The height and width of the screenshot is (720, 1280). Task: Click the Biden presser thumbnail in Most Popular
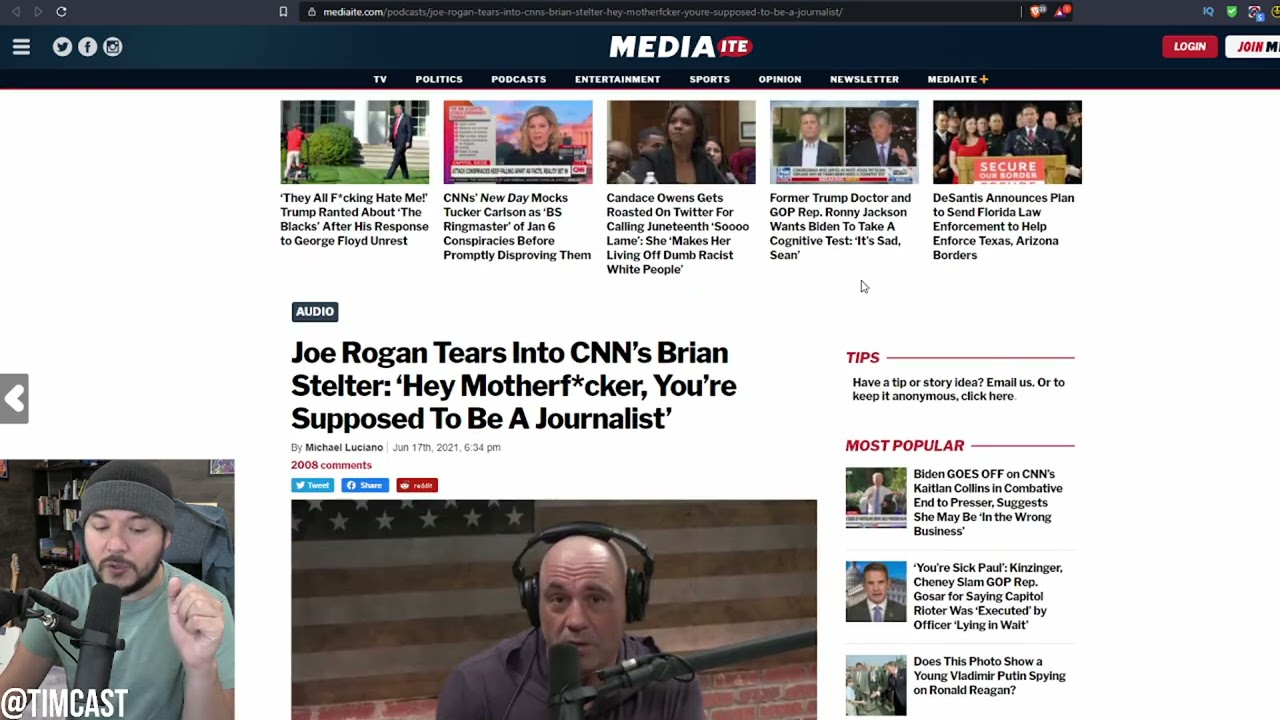(876, 498)
